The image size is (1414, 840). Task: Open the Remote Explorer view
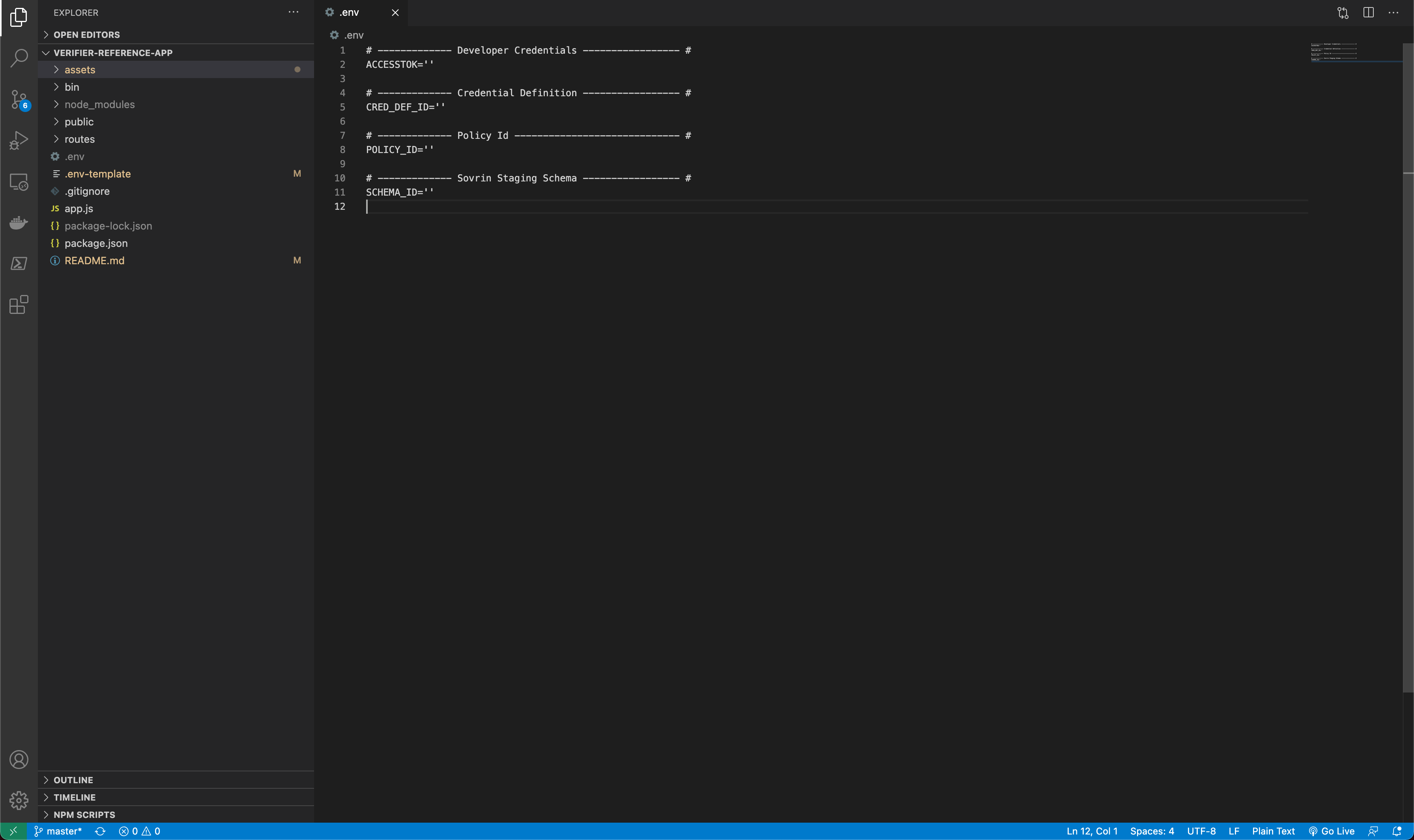[19, 182]
